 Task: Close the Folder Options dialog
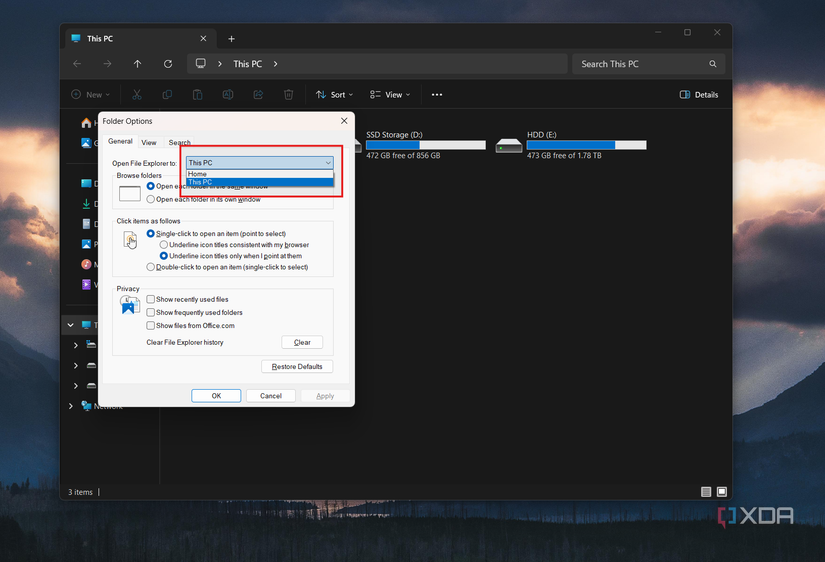click(344, 121)
